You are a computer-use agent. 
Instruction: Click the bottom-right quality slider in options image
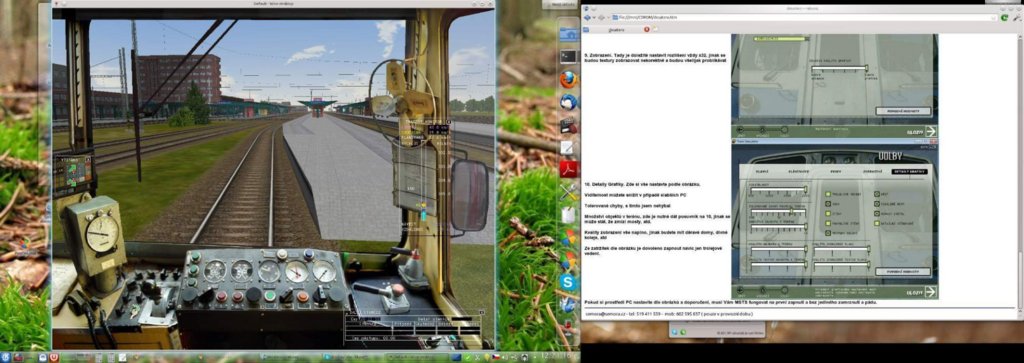click(842, 264)
